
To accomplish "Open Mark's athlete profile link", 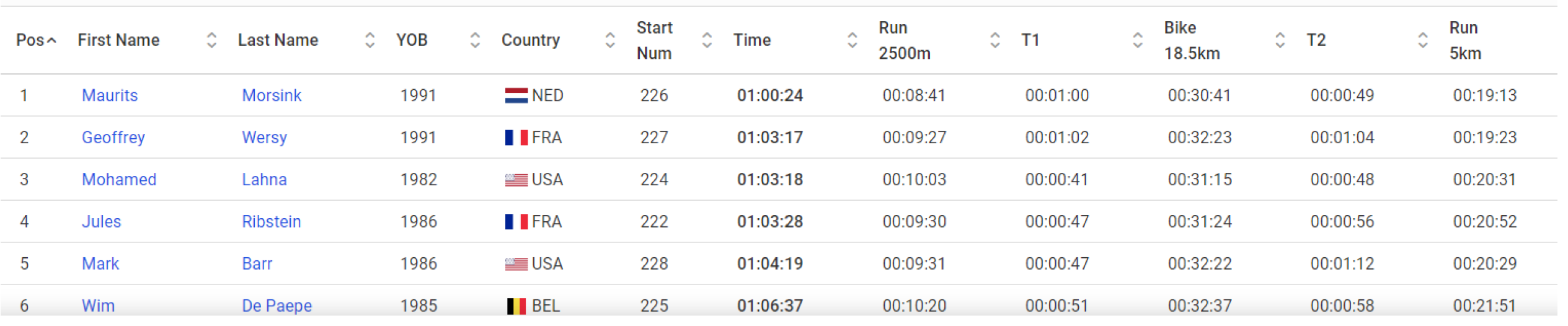I will click(100, 264).
